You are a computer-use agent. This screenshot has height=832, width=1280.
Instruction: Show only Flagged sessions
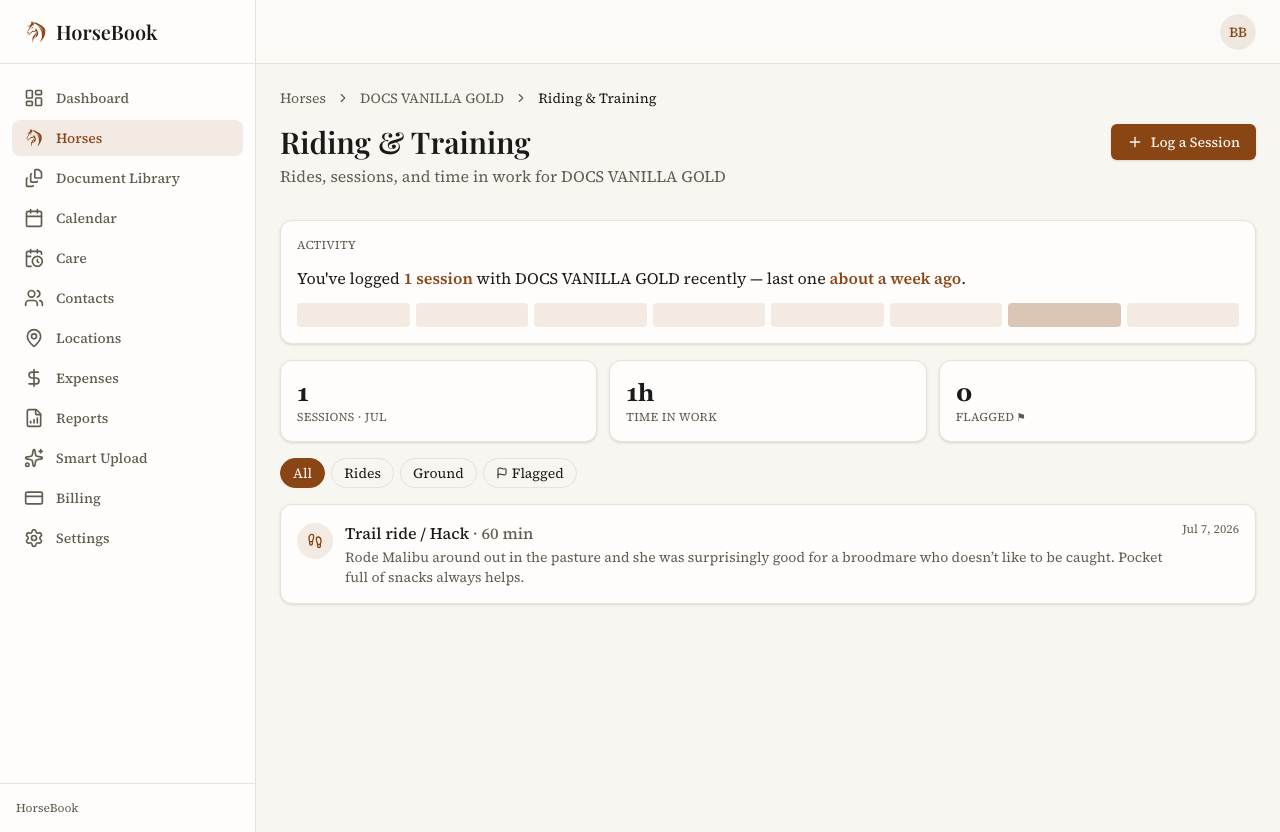pos(530,473)
